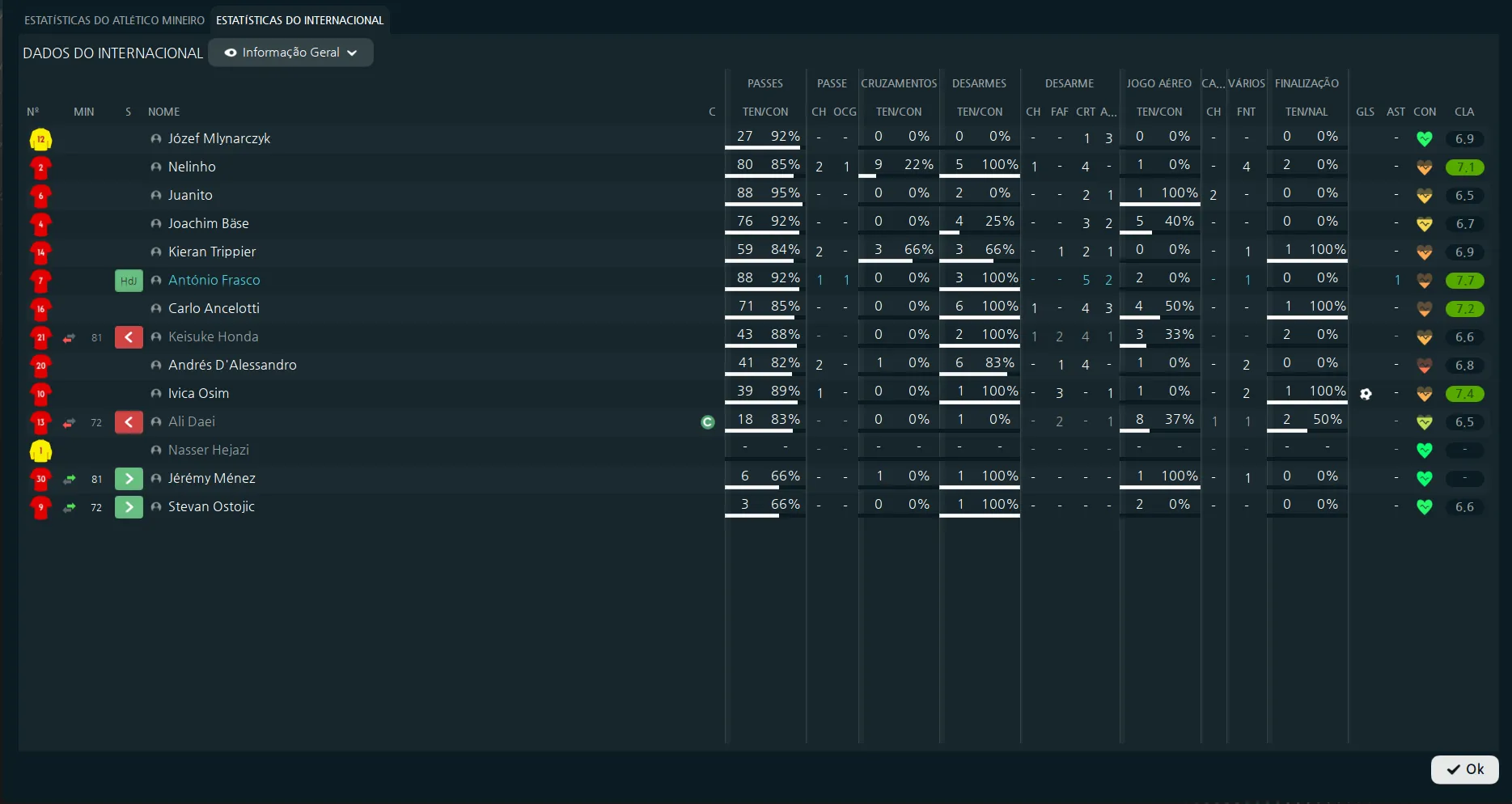
Task: Click the FINALIZAÇÃO group header
Action: tap(1307, 83)
